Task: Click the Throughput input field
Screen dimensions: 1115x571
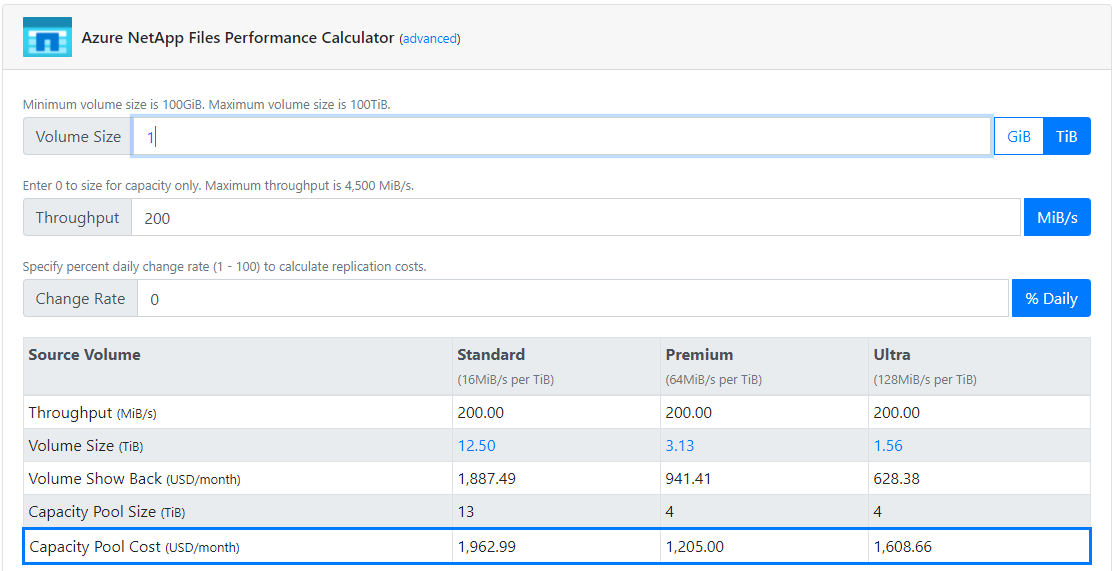Action: click(576, 218)
